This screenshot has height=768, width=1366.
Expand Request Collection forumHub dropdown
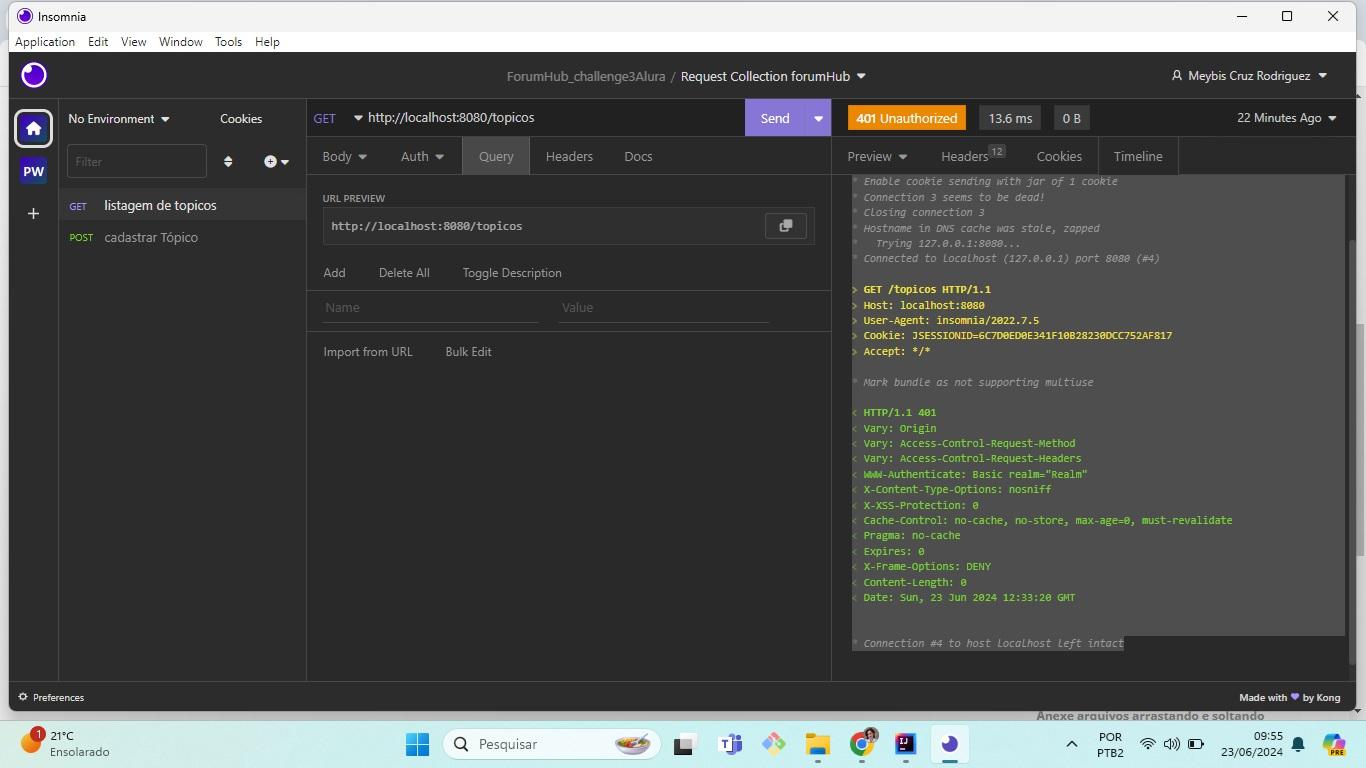pos(773,76)
